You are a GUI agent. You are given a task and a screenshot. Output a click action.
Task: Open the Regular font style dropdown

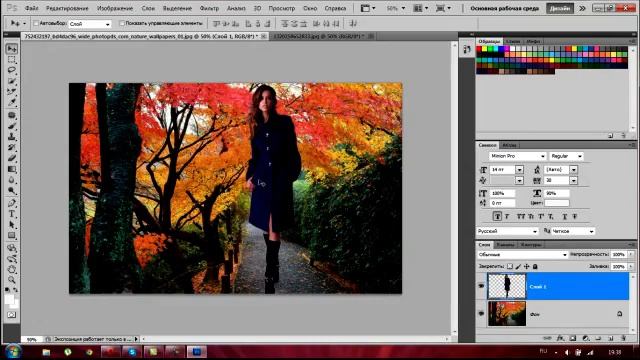567,156
